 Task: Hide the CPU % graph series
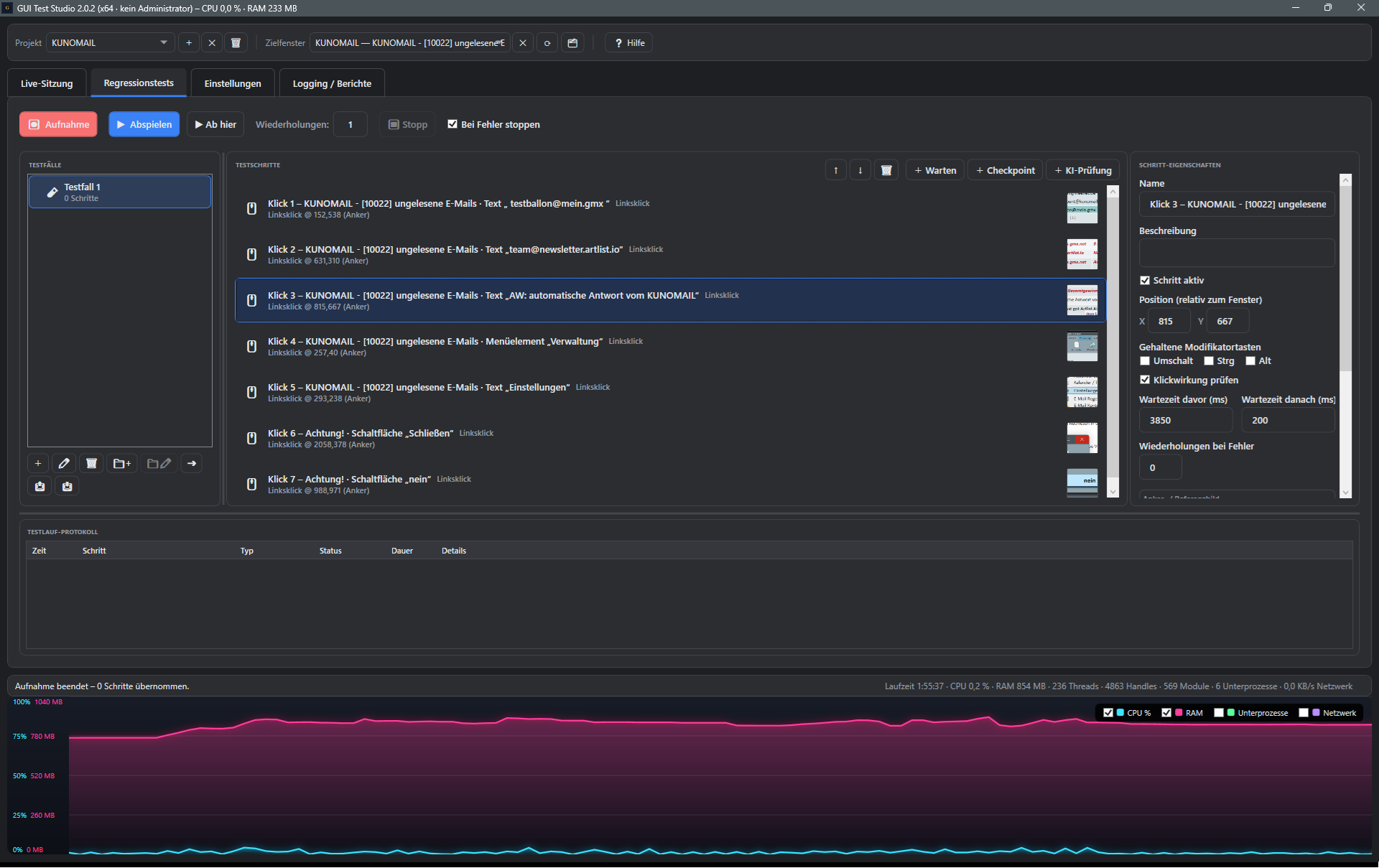point(1108,713)
